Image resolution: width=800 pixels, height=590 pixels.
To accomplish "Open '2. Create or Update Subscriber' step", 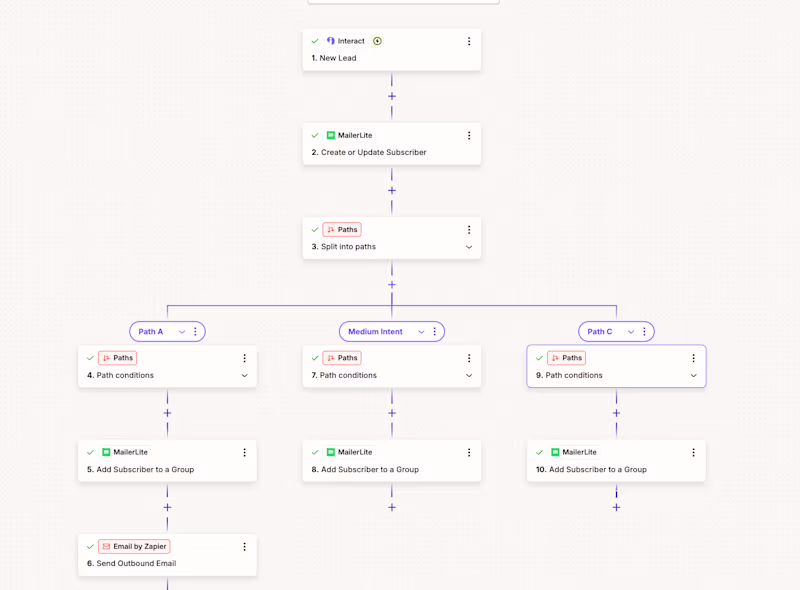I will click(392, 144).
